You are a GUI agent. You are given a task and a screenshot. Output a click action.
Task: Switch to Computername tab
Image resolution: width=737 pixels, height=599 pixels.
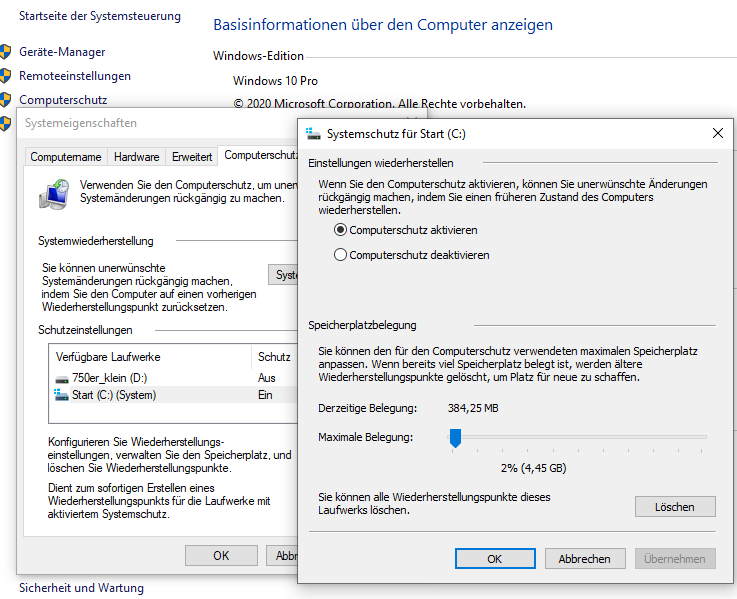66,157
